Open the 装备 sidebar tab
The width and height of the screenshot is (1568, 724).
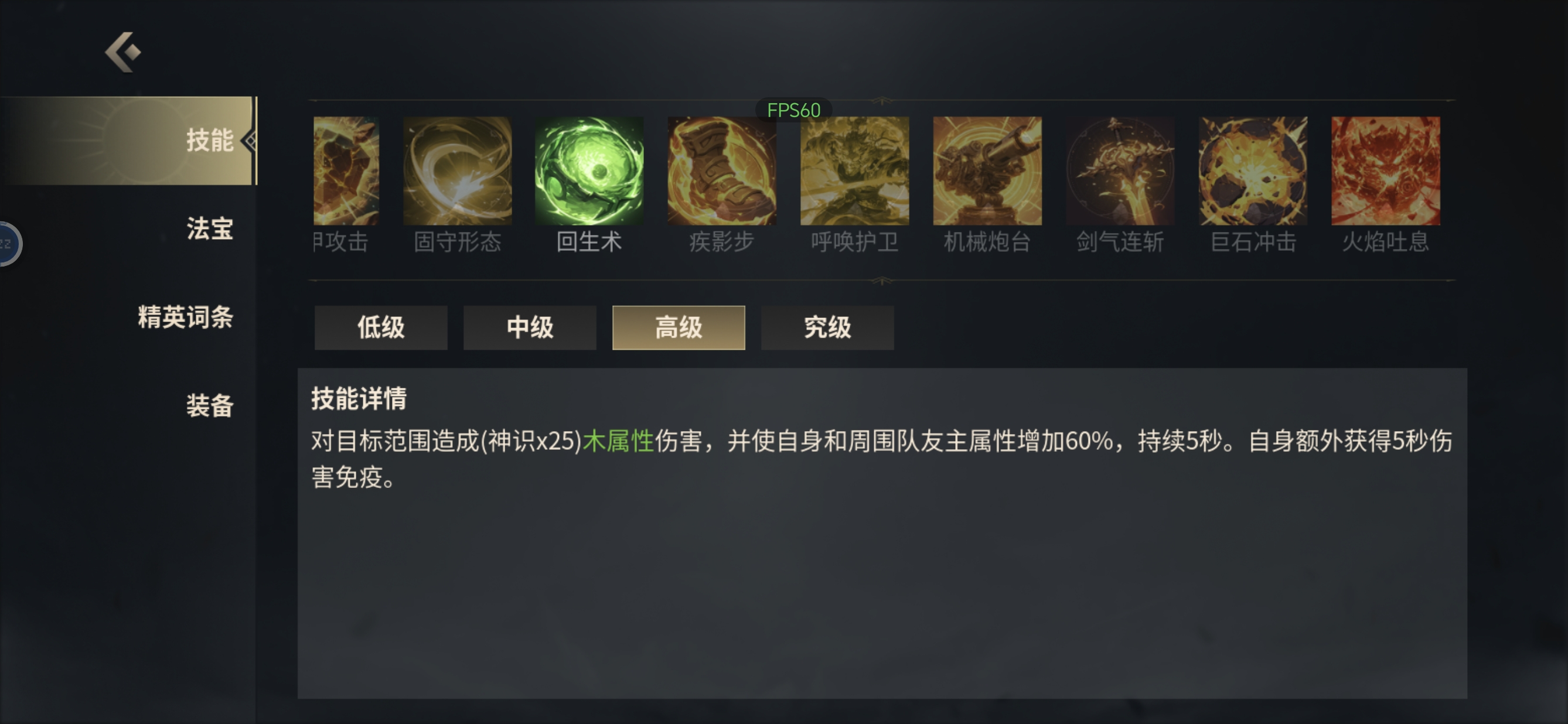coord(209,405)
